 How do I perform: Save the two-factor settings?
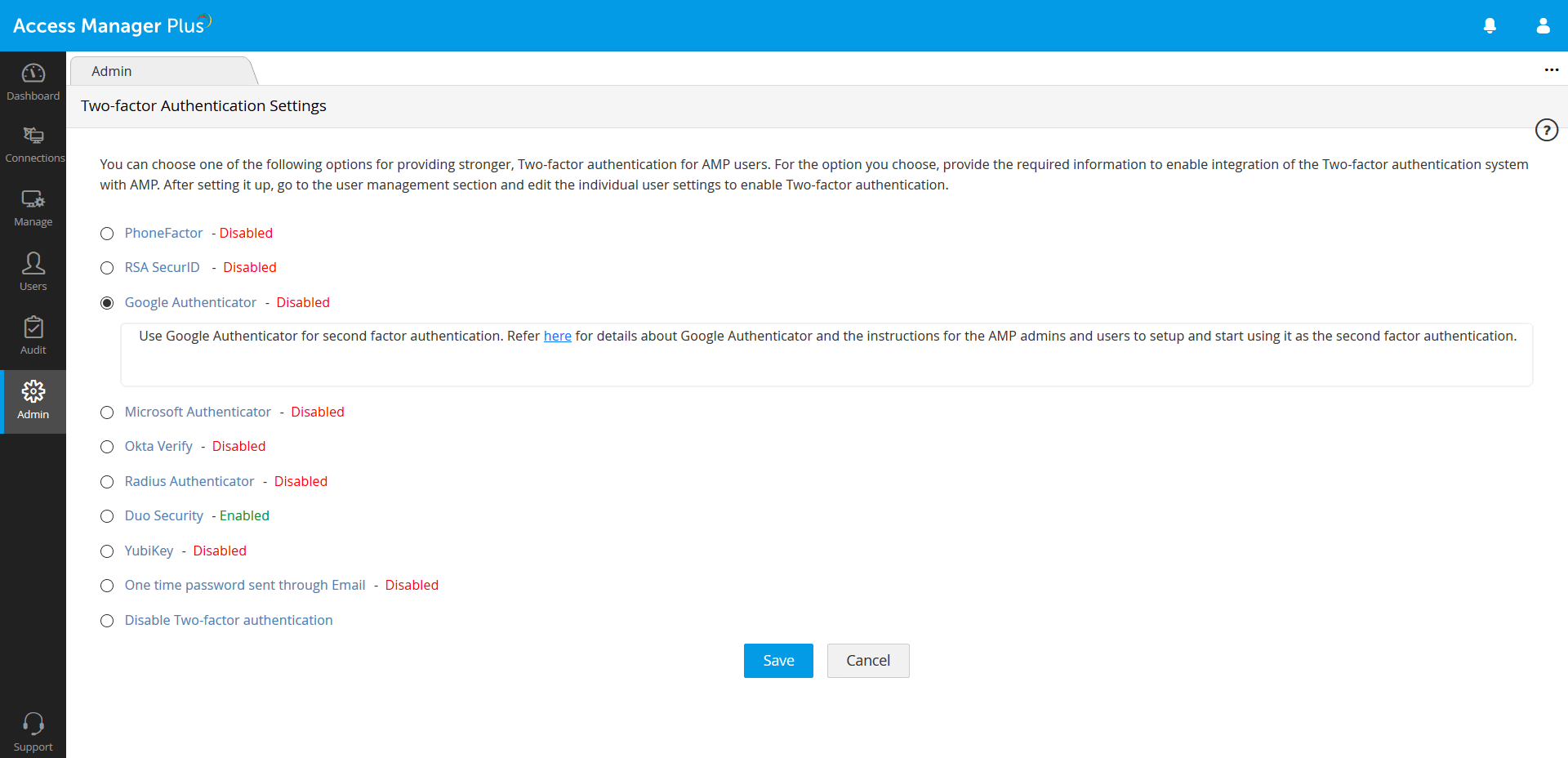click(x=778, y=661)
